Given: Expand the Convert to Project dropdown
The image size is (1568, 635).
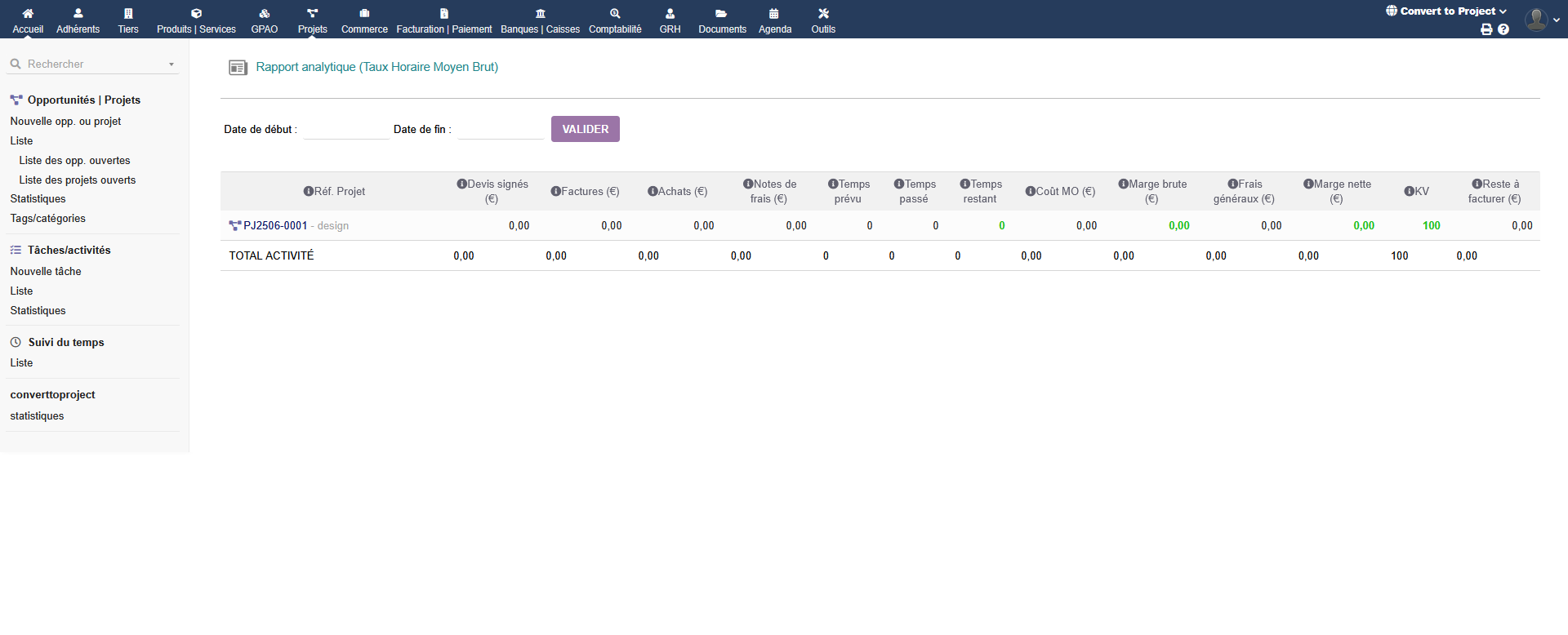Looking at the screenshot, I should pos(1445,11).
